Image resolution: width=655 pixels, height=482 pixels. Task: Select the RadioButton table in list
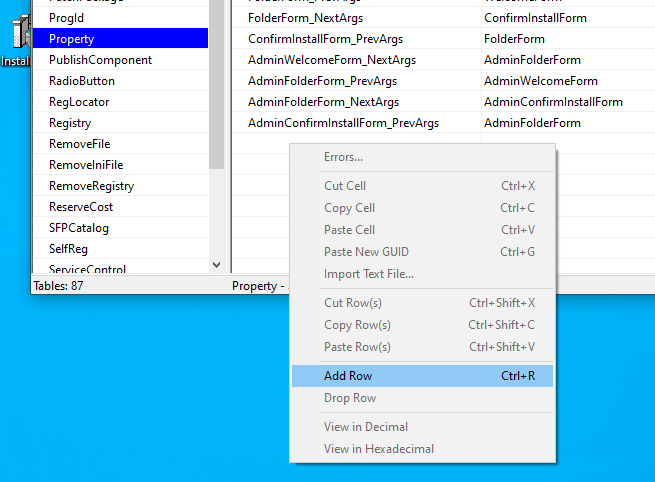[x=82, y=81]
